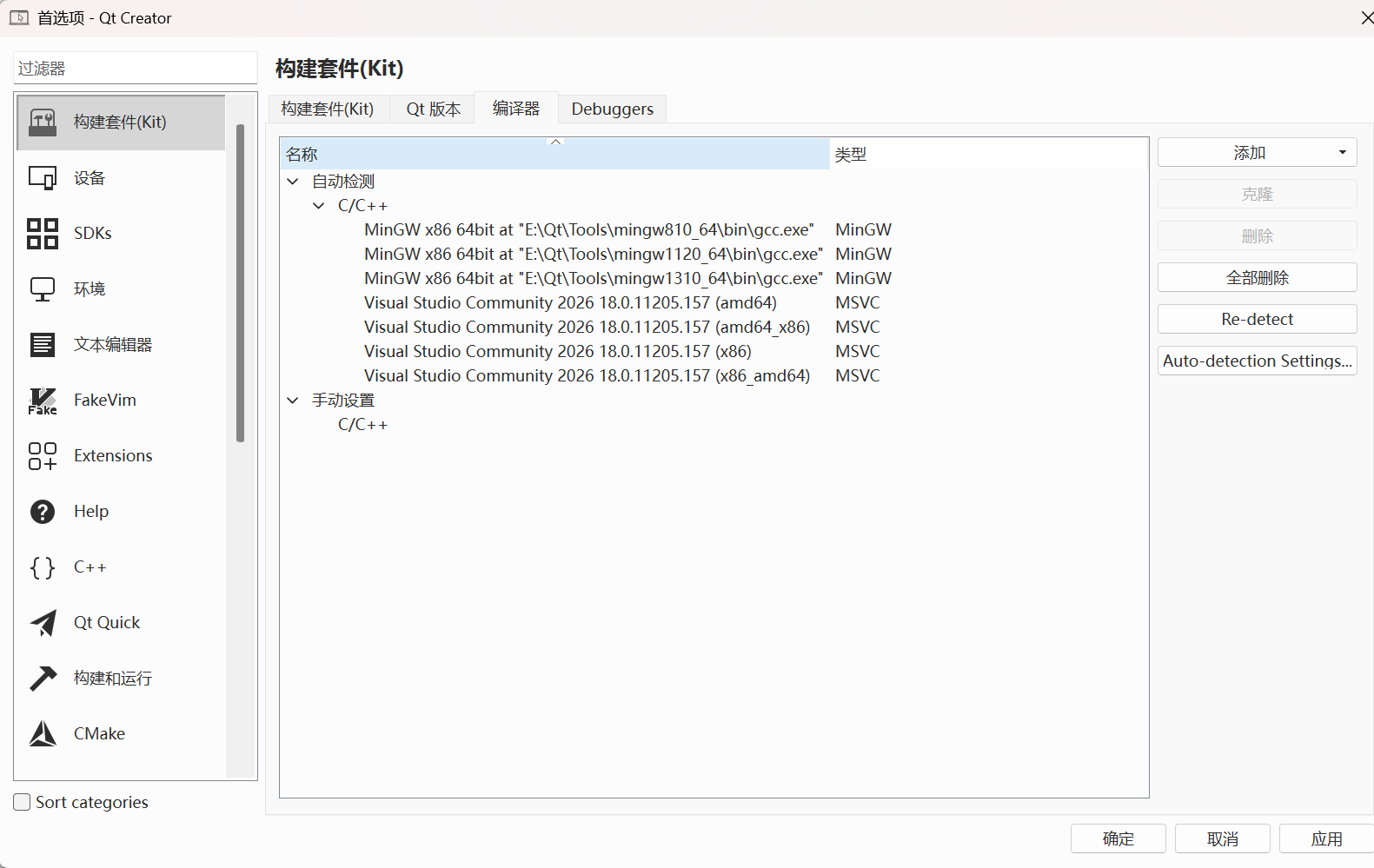
Task: Click the MSVC type cell of the (x86) row
Action: pos(858,352)
